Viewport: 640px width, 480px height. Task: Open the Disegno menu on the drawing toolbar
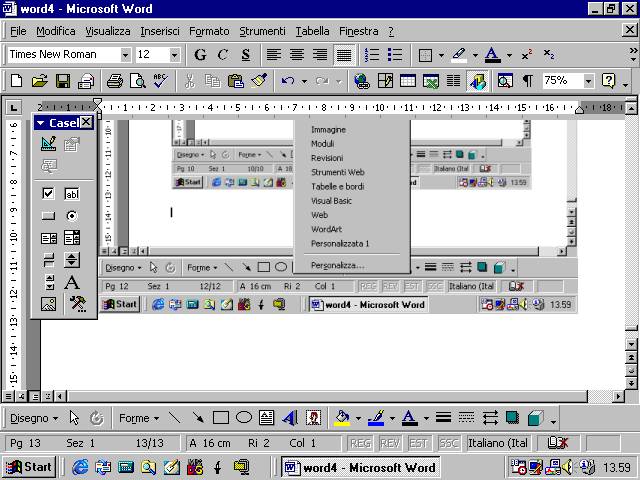(x=34, y=418)
